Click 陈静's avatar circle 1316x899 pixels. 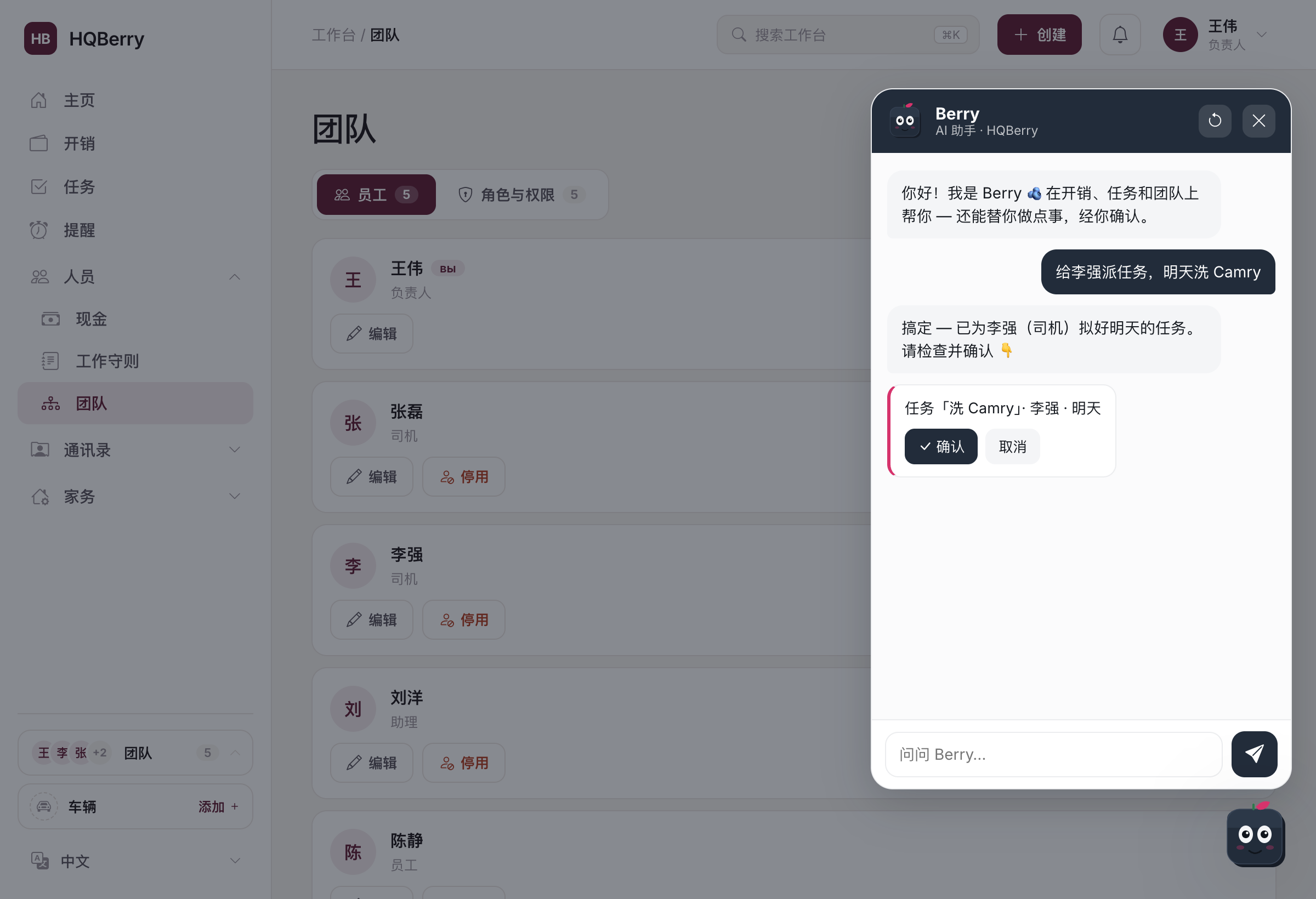(353, 852)
